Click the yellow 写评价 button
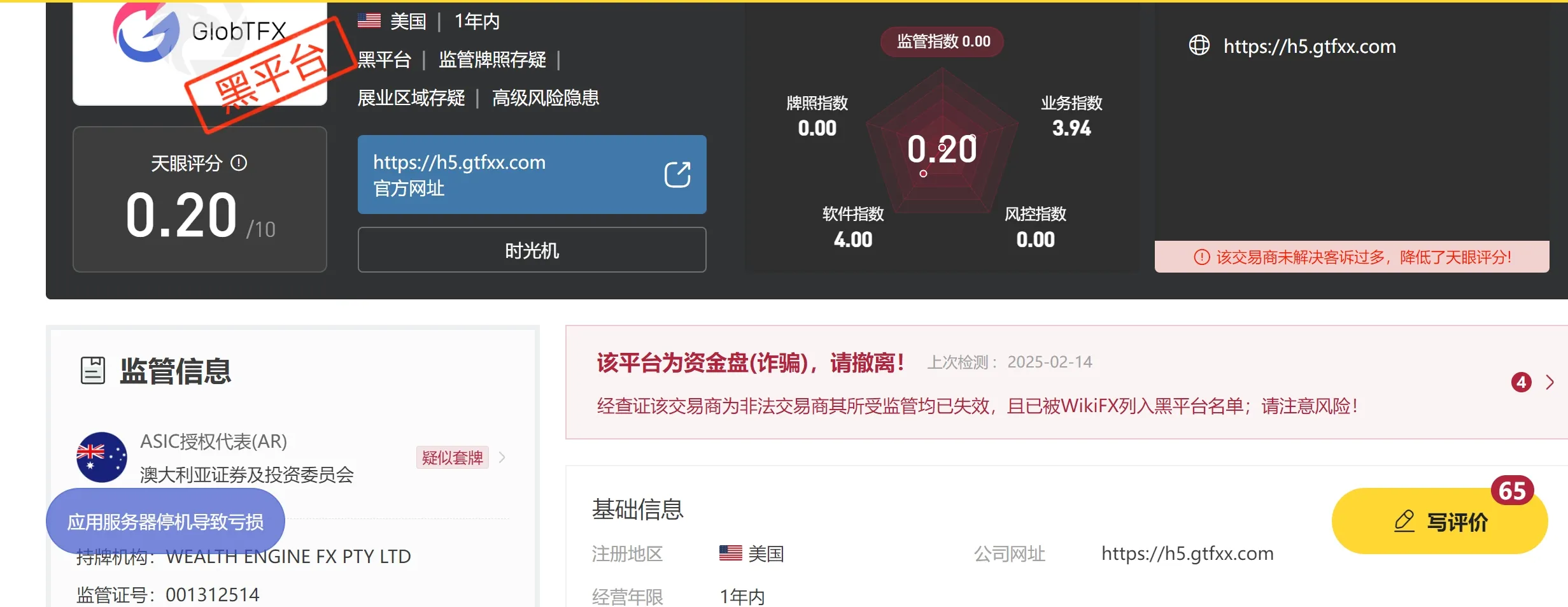Image resolution: width=1568 pixels, height=607 pixels. coord(1440,521)
